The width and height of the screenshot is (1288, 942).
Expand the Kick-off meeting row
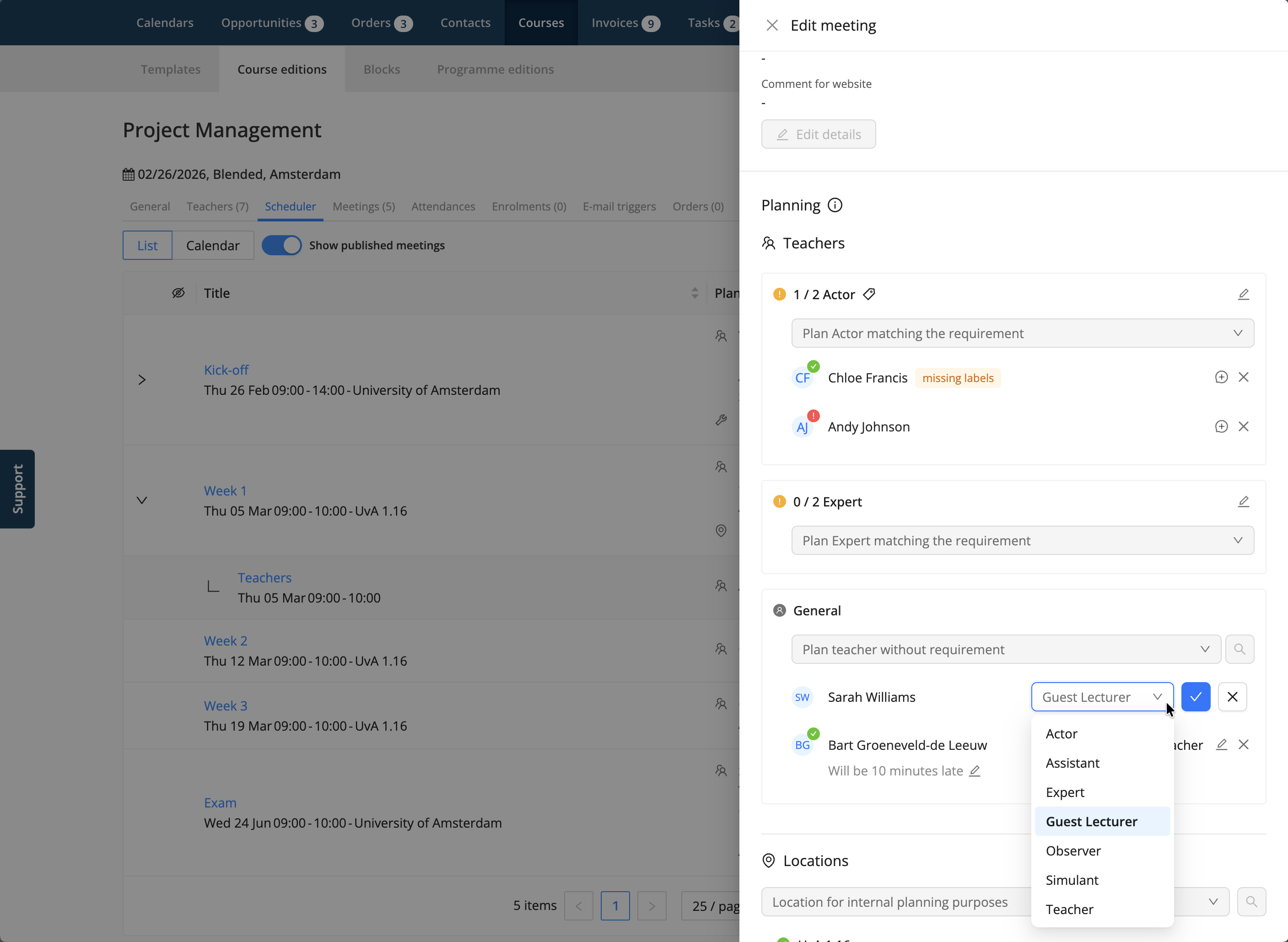tap(142, 380)
